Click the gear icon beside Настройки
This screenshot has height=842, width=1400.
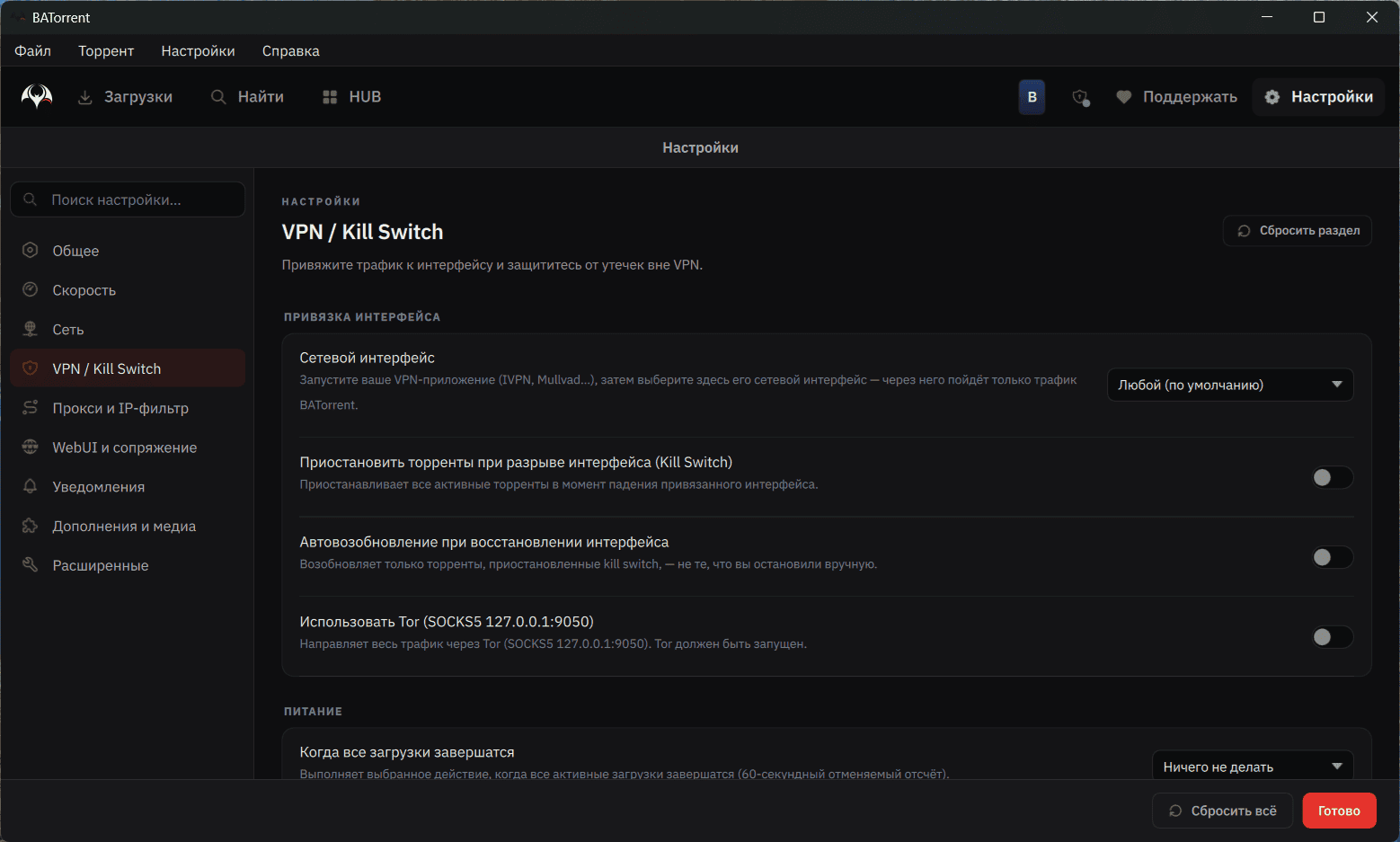(1272, 97)
